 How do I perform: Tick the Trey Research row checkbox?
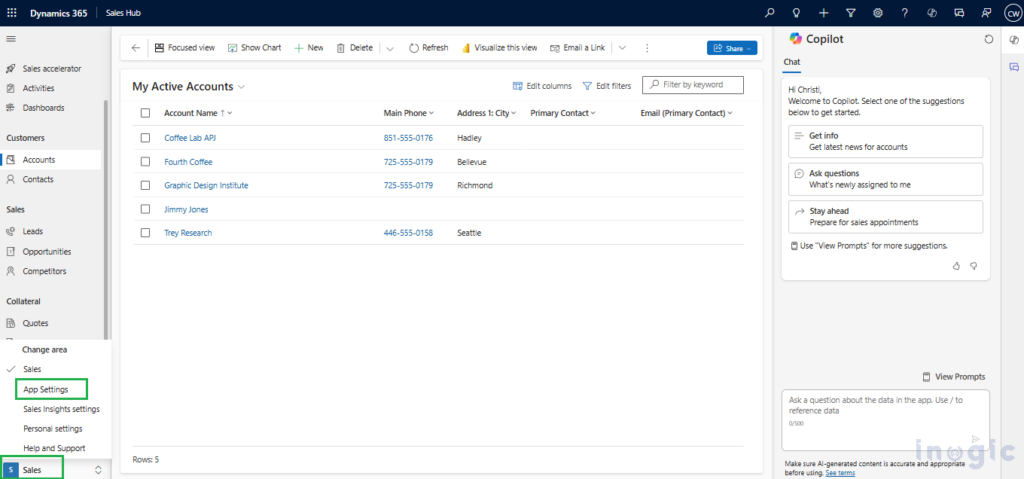tap(145, 233)
